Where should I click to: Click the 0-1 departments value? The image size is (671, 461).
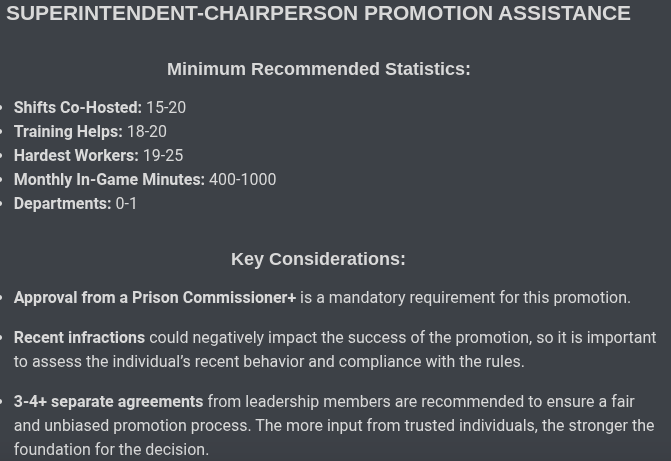tap(126, 203)
